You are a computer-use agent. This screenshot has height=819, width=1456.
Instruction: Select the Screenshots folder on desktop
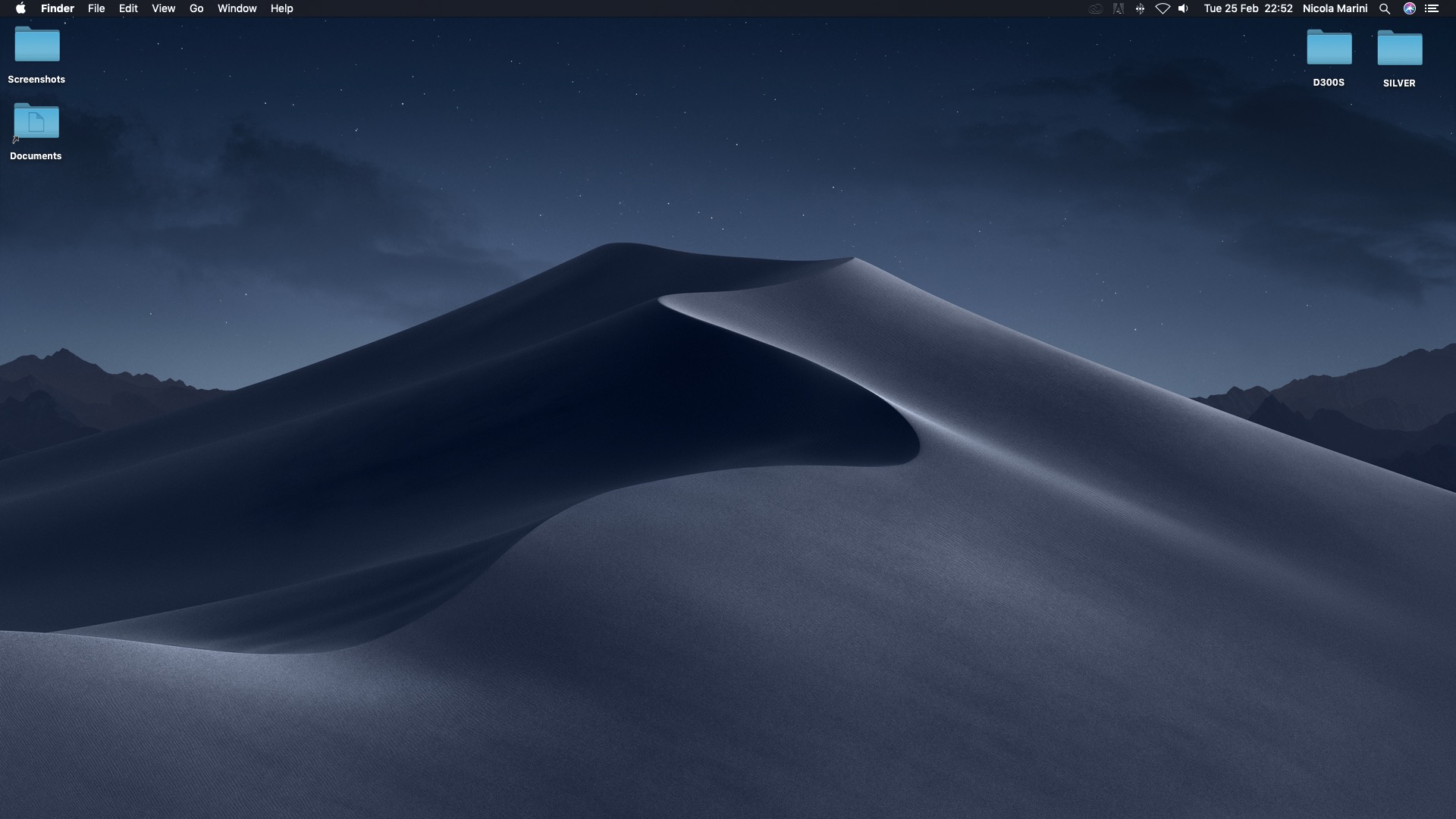(36, 45)
